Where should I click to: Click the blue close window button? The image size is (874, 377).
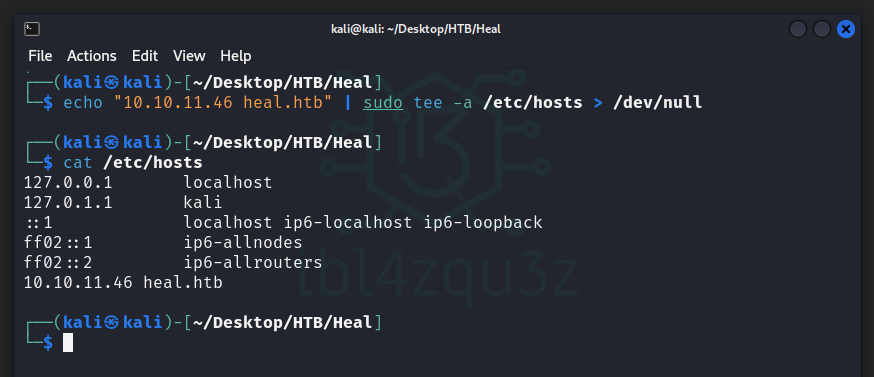point(846,29)
